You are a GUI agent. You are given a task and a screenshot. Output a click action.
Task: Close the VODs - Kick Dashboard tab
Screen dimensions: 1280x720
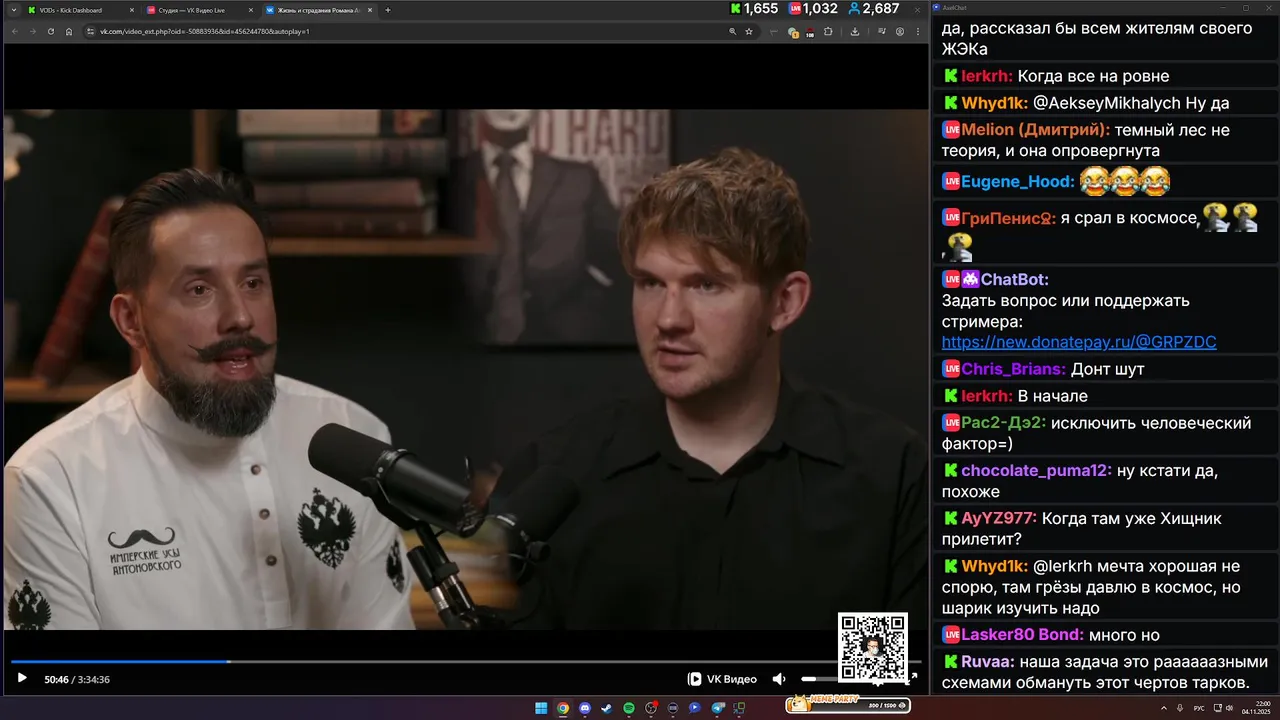pyautogui.click(x=131, y=10)
